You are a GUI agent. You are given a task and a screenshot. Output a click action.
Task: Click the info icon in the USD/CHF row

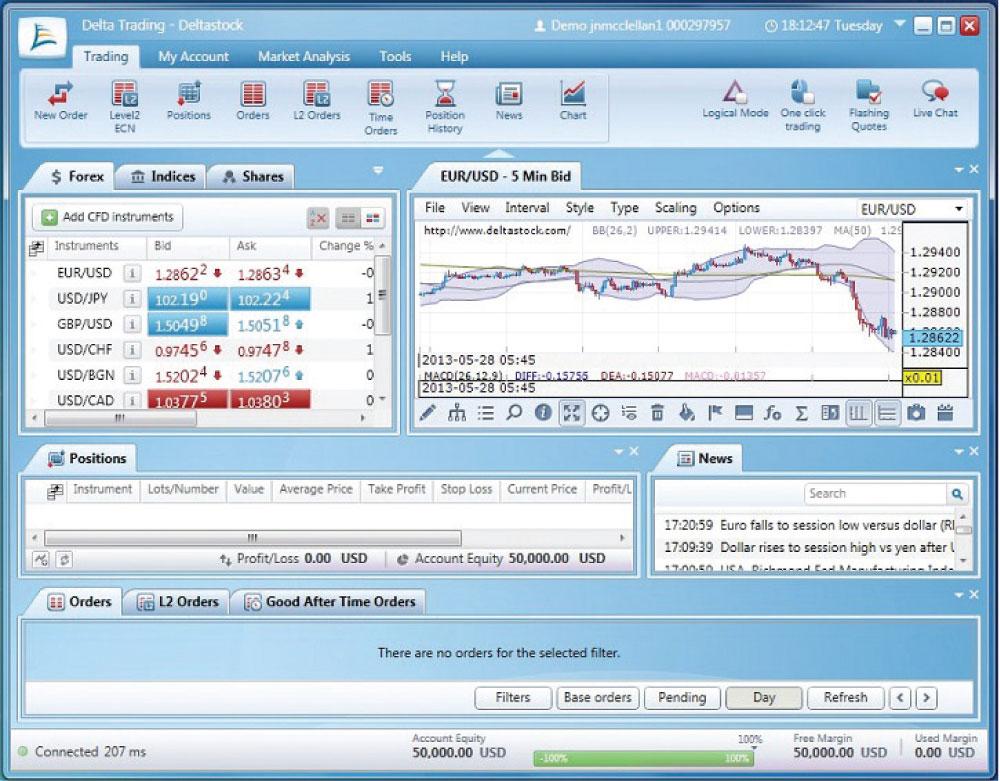(131, 350)
